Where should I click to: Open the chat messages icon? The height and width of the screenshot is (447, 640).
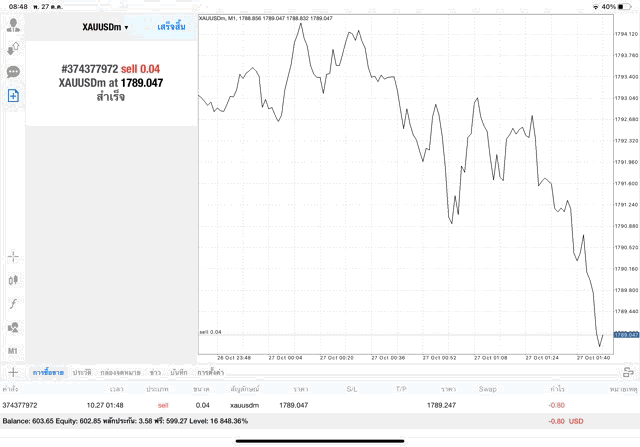[x=13, y=72]
